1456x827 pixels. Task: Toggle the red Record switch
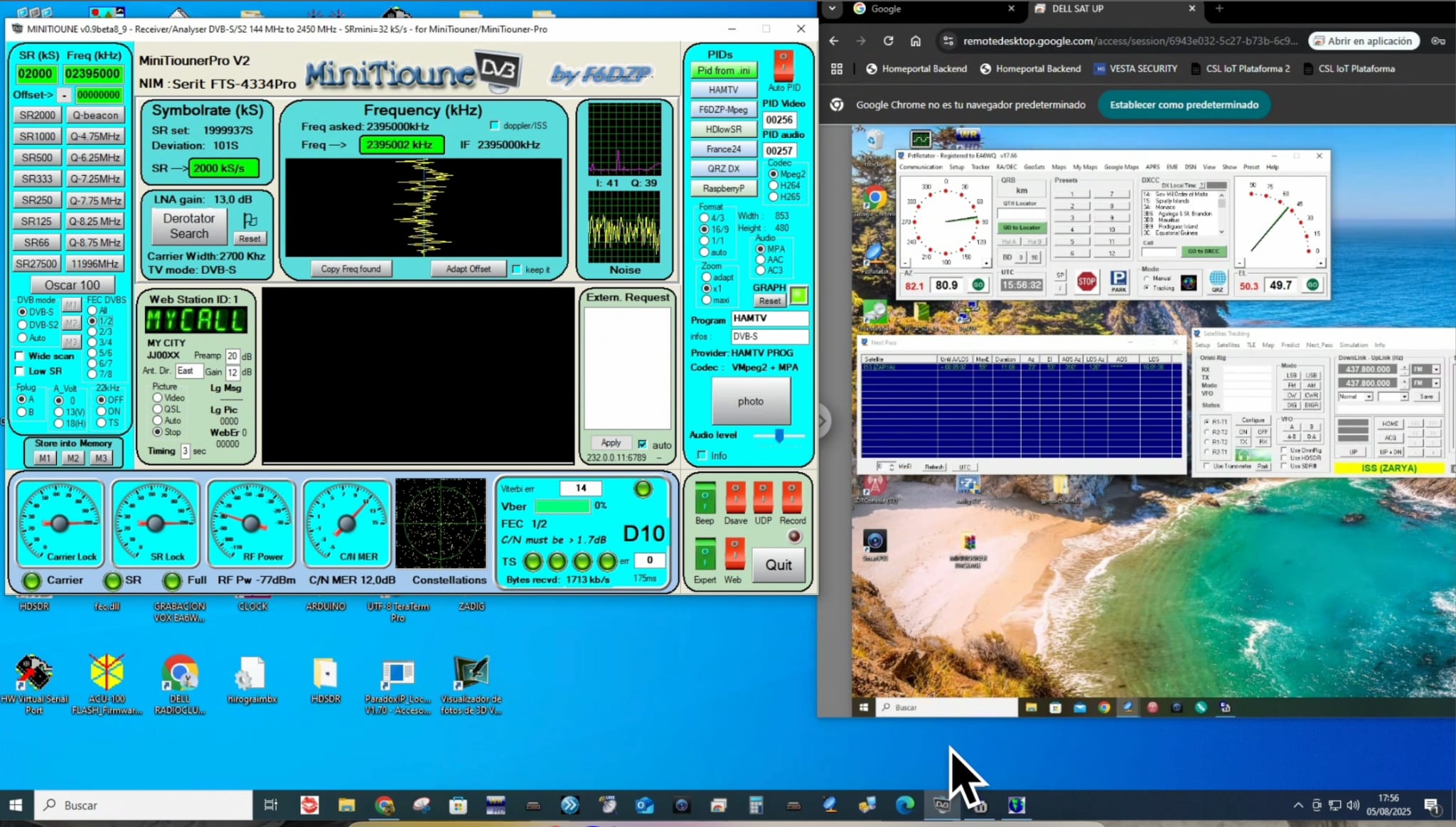pos(792,498)
